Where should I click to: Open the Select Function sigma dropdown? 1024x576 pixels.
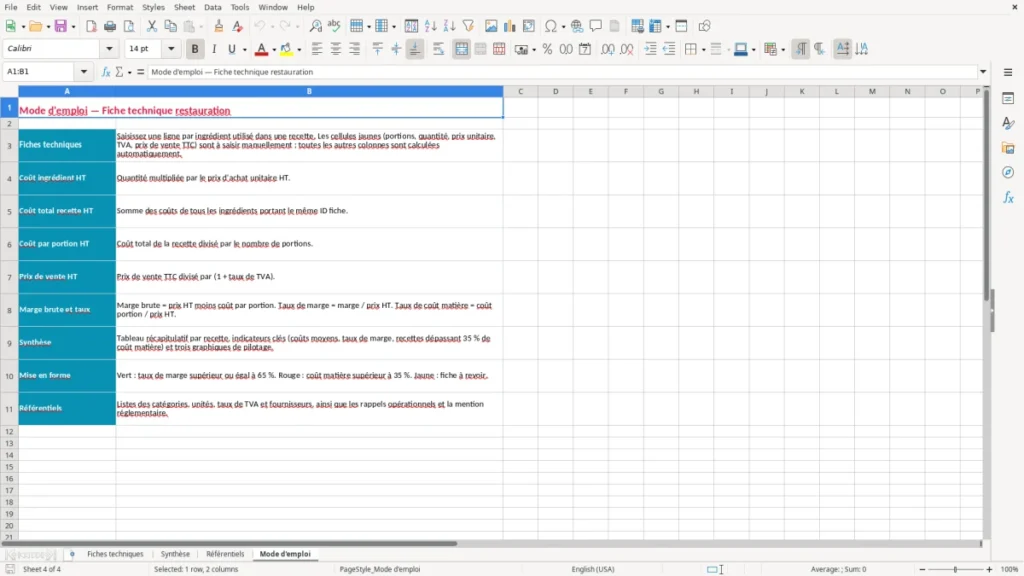point(129,72)
